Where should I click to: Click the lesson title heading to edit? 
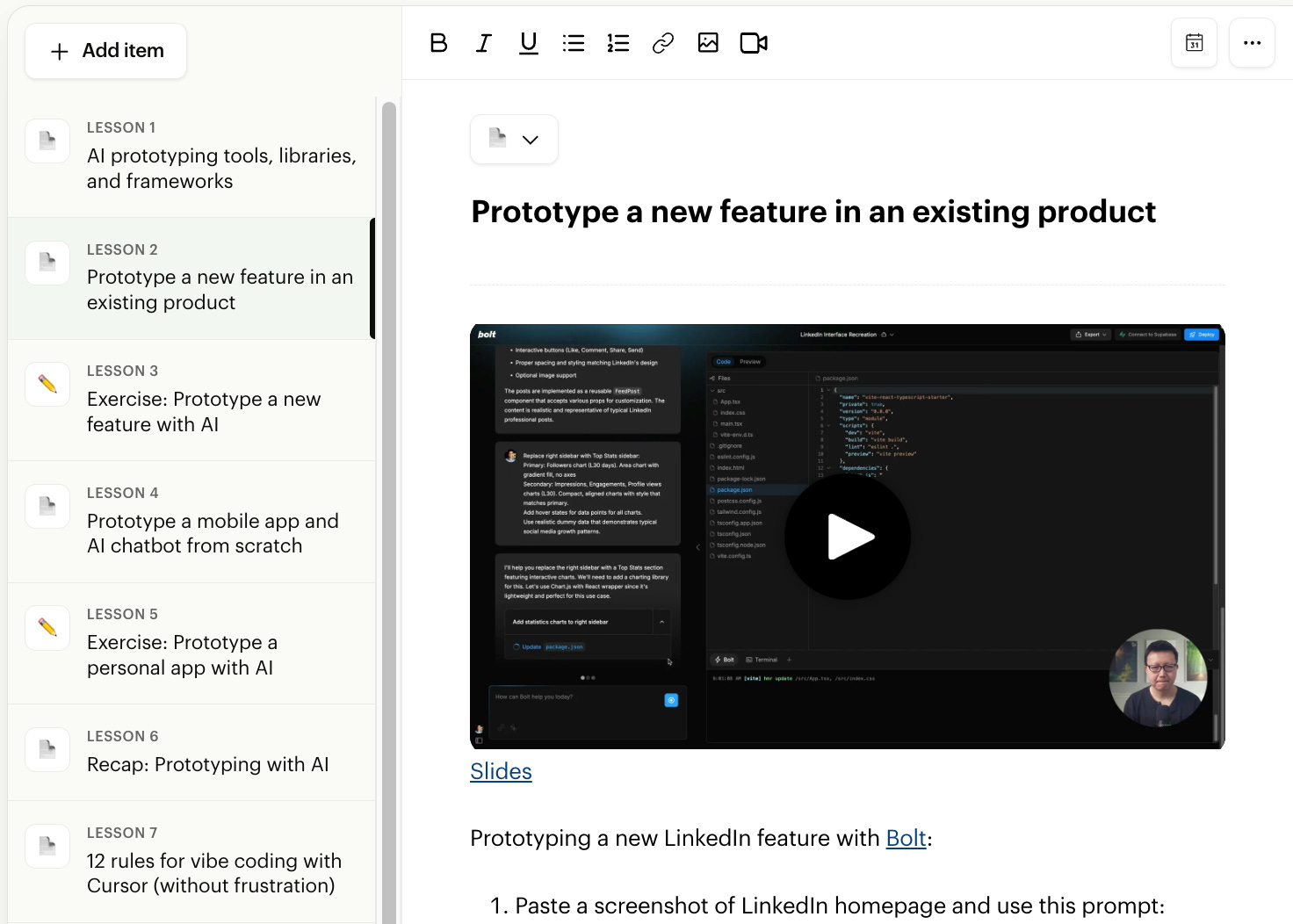pyautogui.click(x=813, y=212)
